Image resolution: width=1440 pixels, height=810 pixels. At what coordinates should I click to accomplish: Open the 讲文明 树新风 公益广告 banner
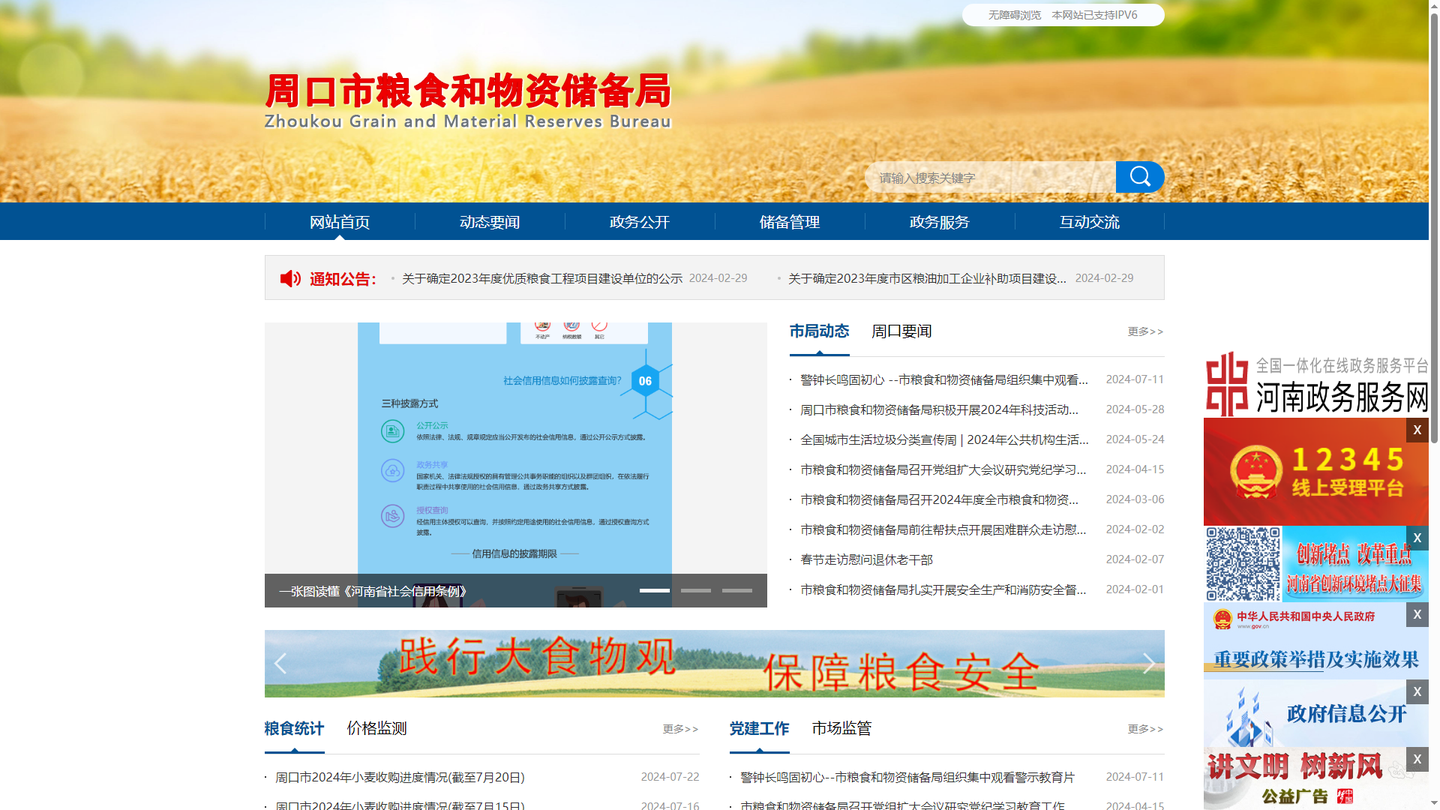tap(1316, 779)
